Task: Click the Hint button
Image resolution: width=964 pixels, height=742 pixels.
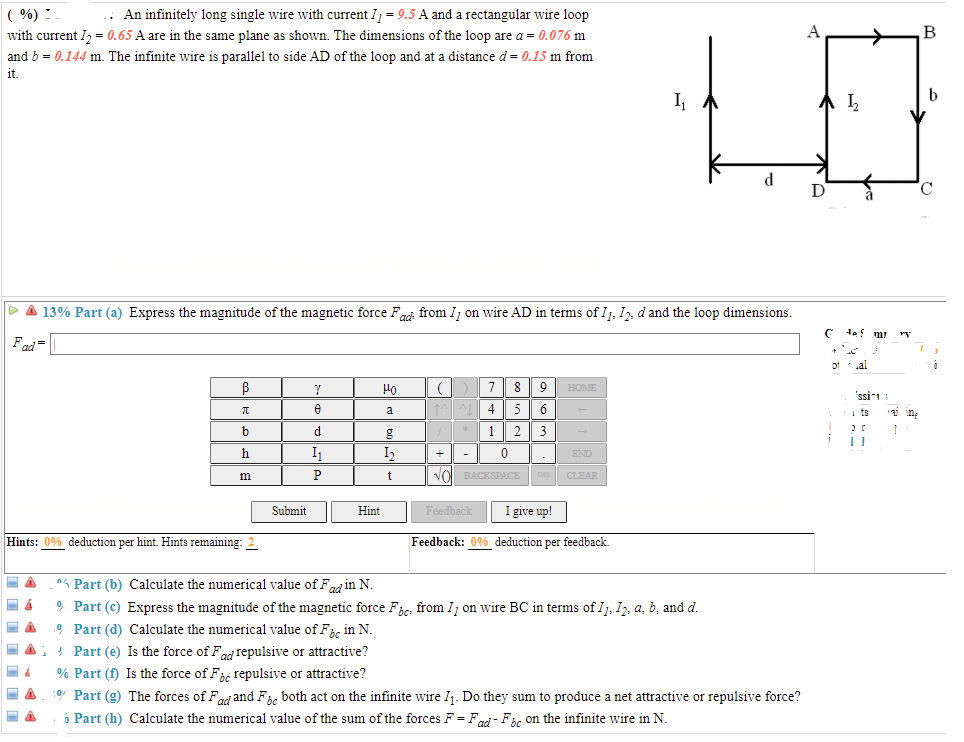Action: pyautogui.click(x=368, y=511)
